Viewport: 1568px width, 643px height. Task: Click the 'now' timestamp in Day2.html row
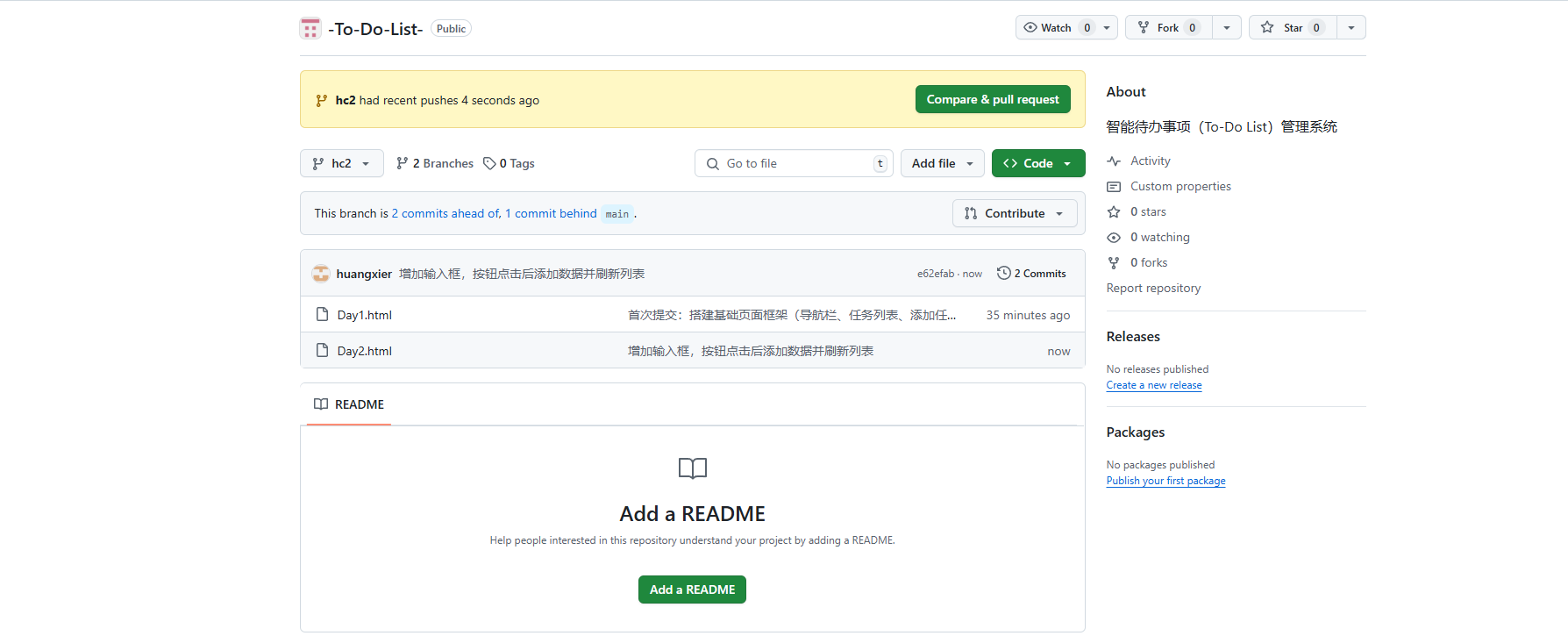tap(1058, 351)
